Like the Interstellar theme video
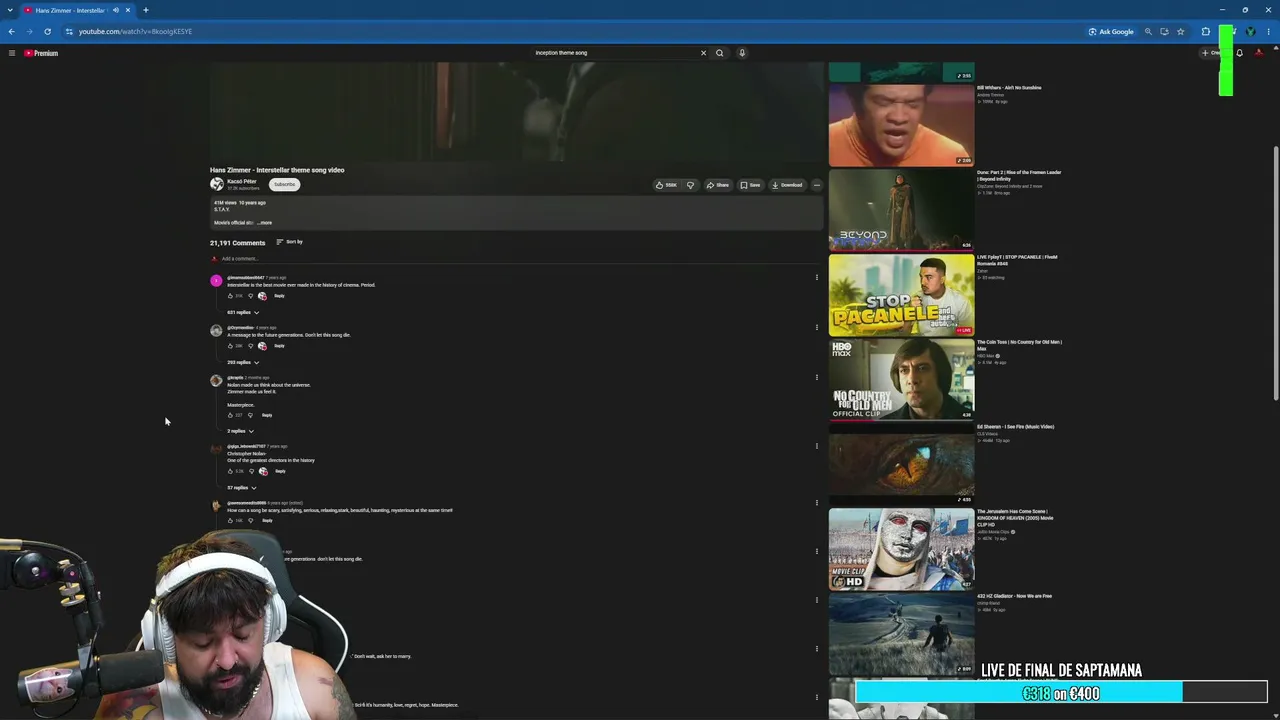Viewport: 1280px width, 720px height. click(x=666, y=185)
